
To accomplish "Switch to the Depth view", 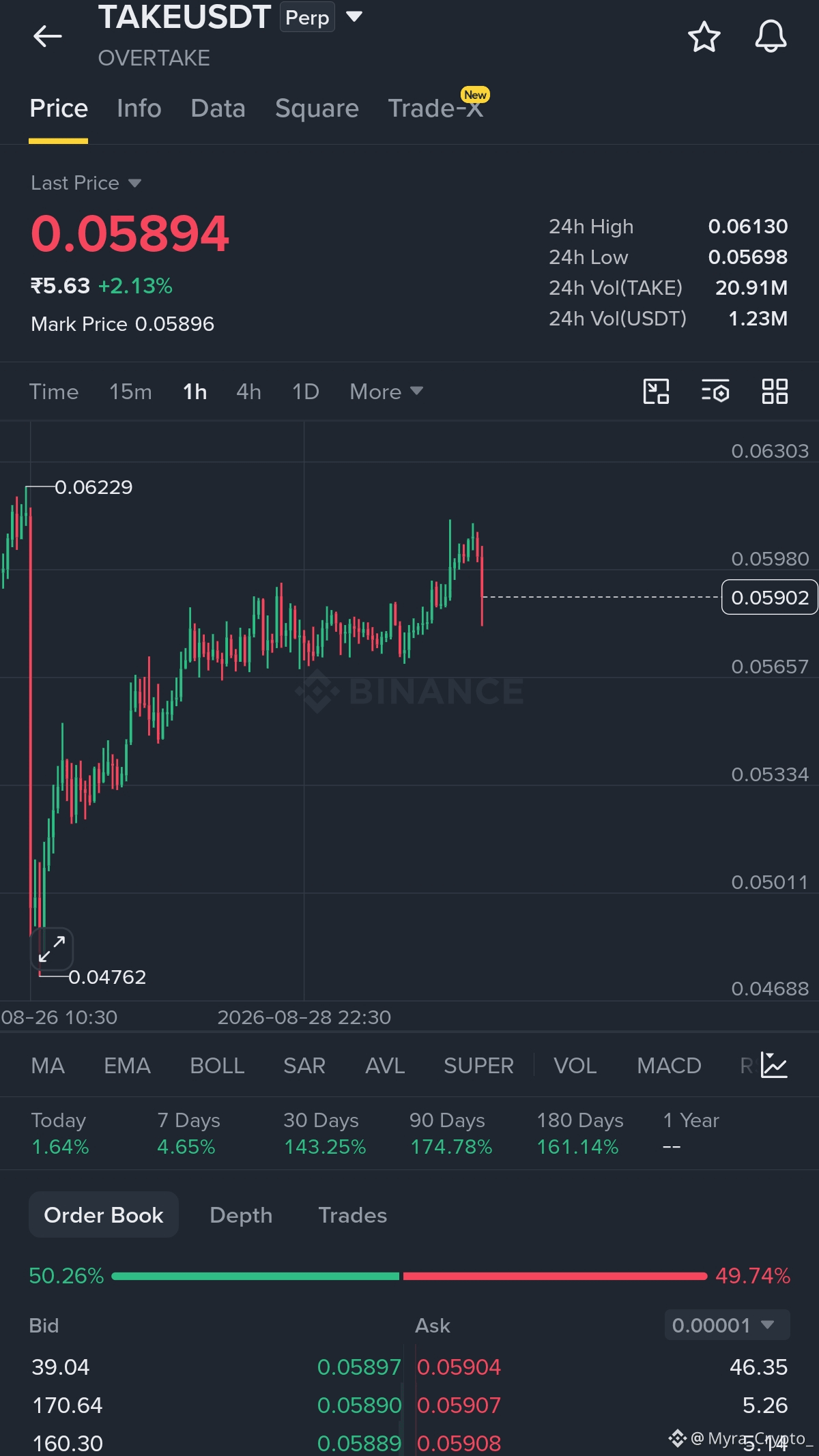I will pyautogui.click(x=241, y=1214).
